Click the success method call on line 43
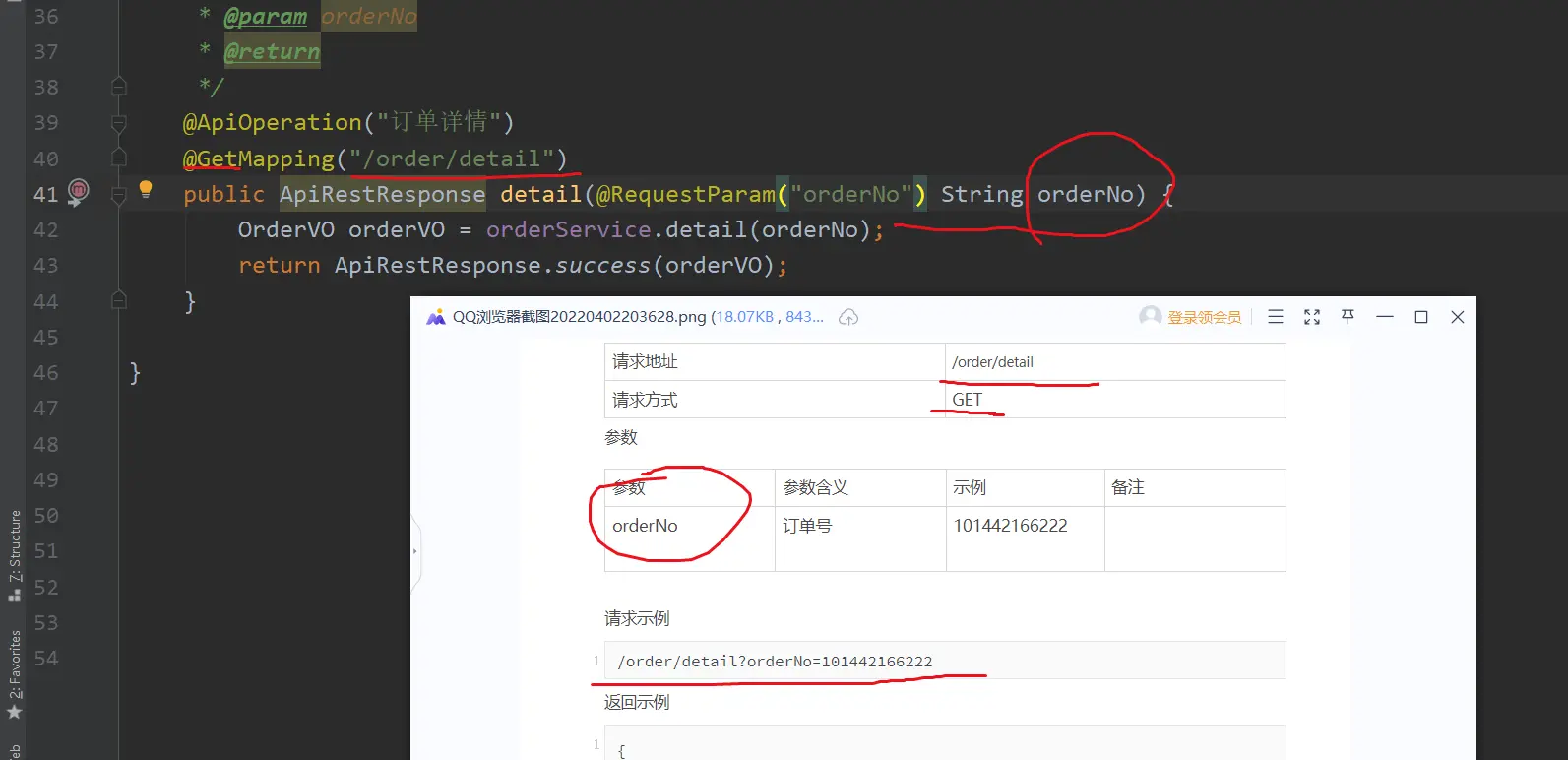Viewport: 1568px width, 760px height. 603,265
